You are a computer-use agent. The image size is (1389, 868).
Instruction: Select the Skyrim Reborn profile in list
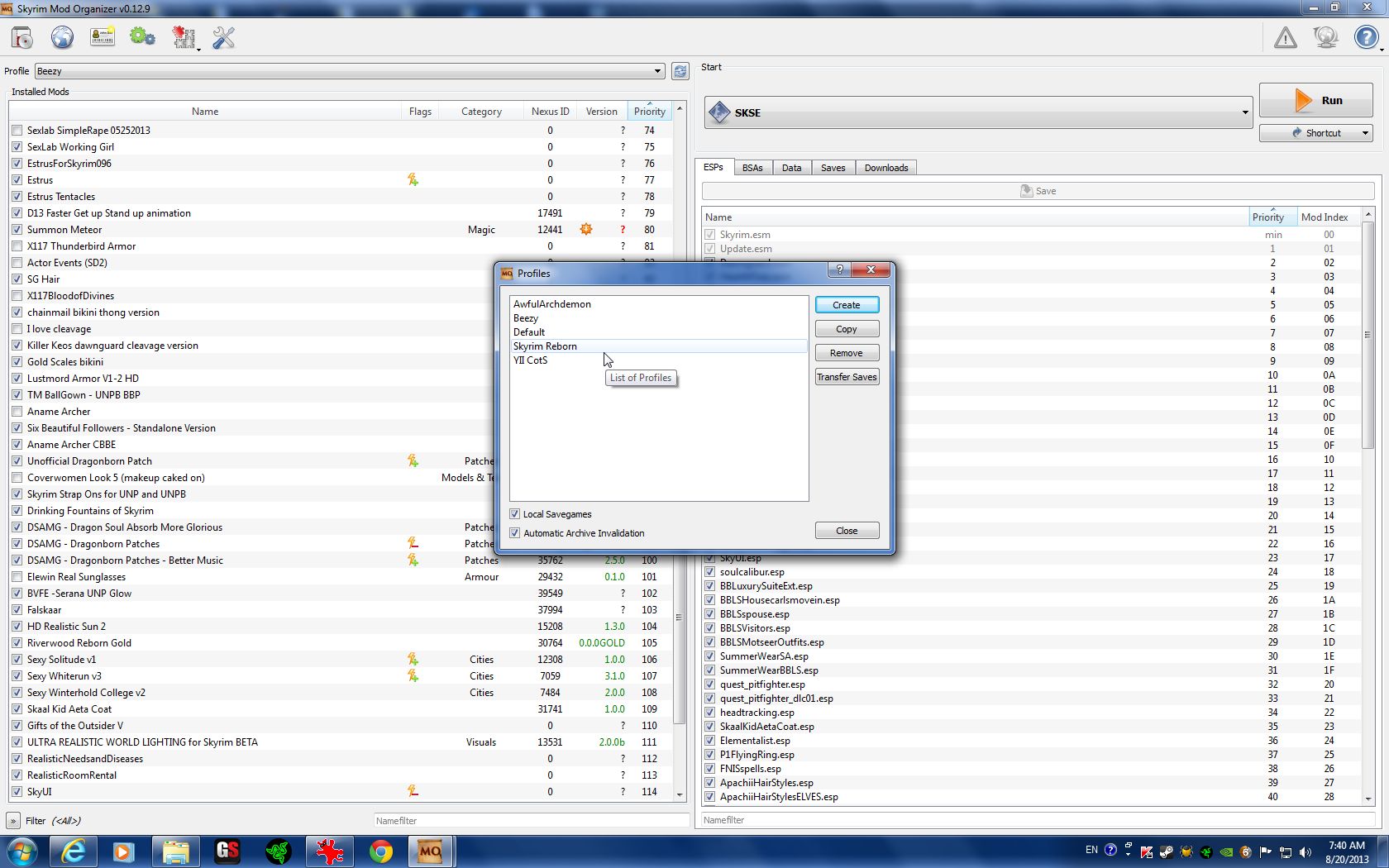coord(546,346)
